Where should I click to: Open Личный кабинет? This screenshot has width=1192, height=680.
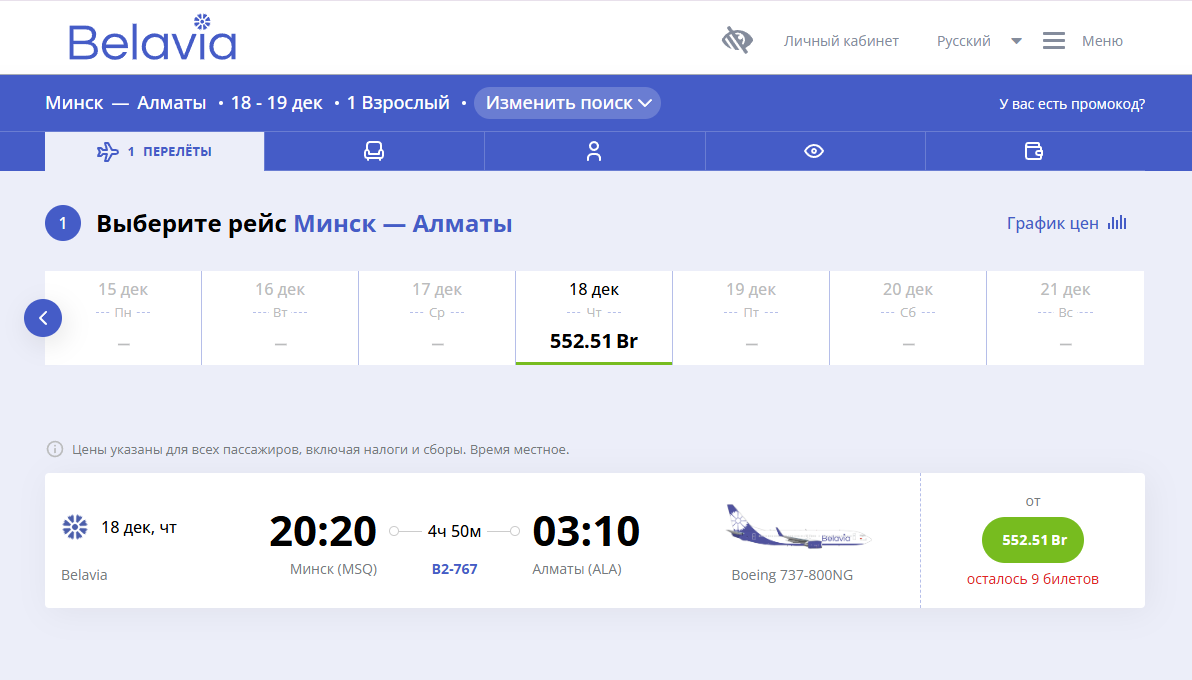pyautogui.click(x=842, y=41)
